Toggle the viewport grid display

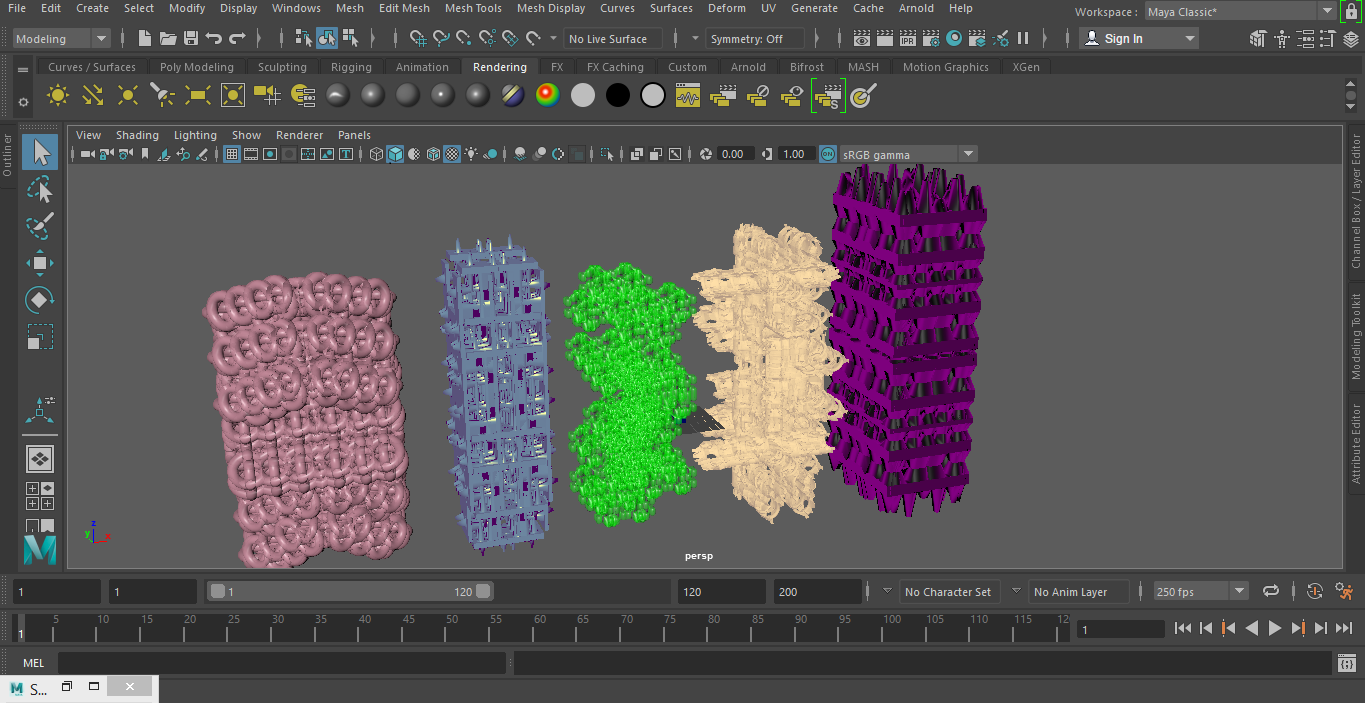pyautogui.click(x=232, y=154)
